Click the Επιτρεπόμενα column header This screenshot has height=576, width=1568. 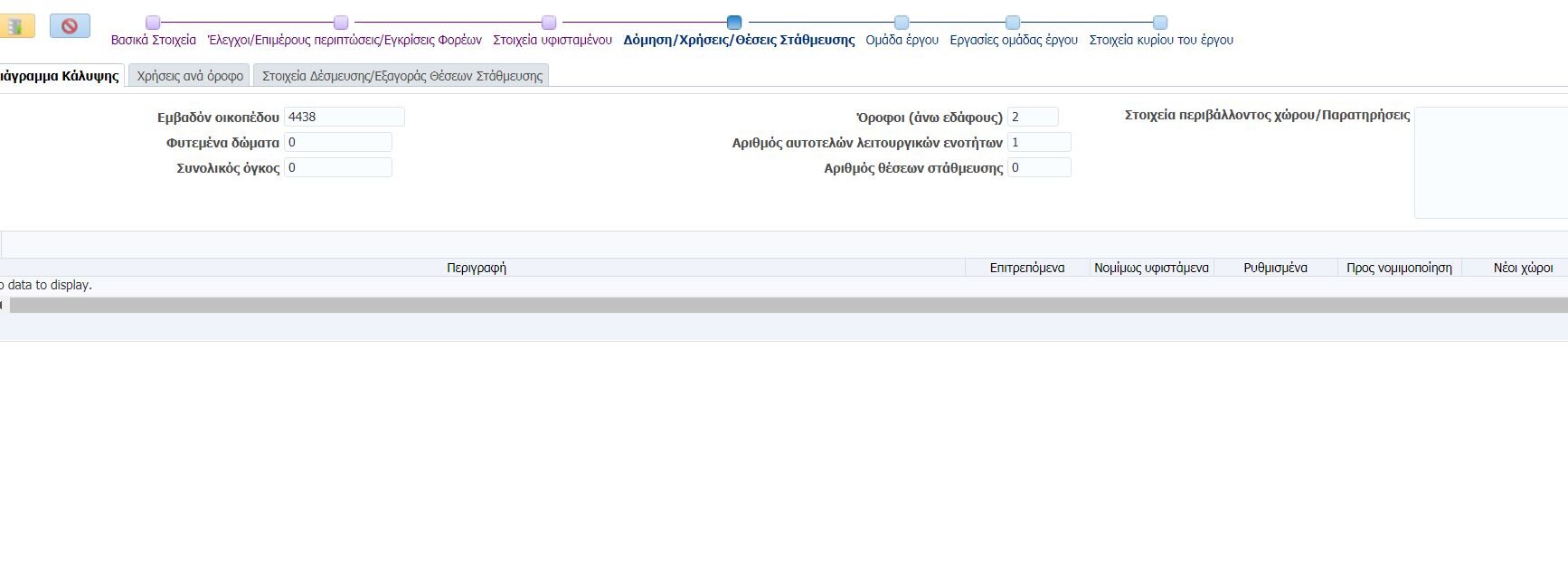1026,268
